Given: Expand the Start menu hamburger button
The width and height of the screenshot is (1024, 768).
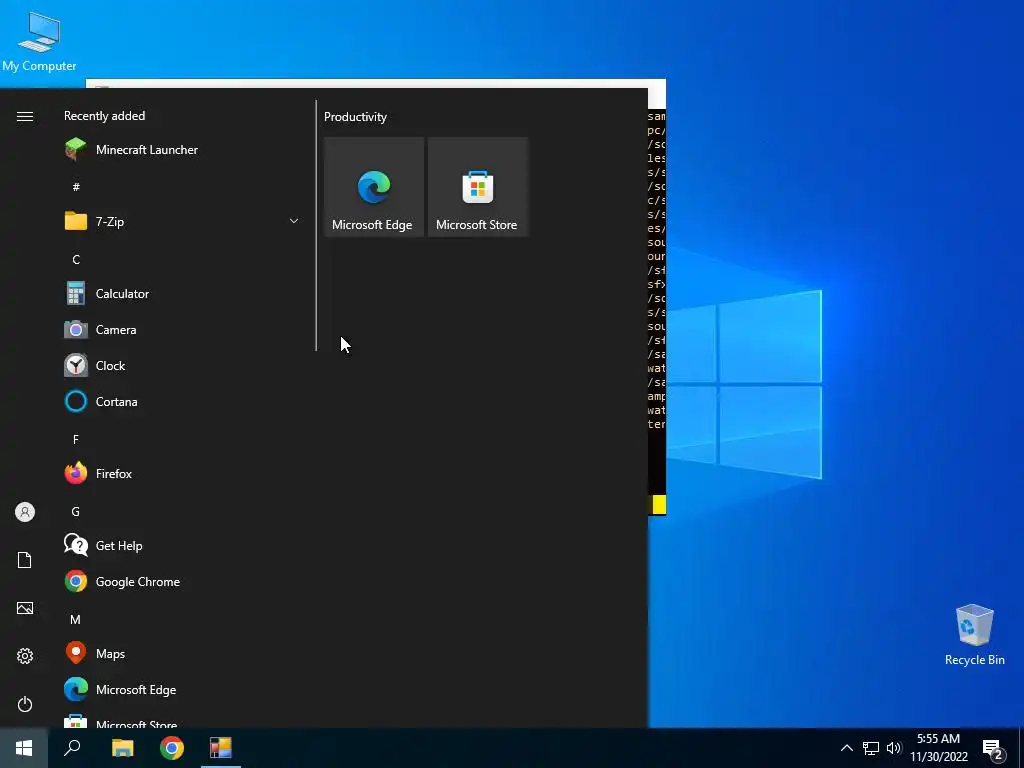Looking at the screenshot, I should click(x=25, y=116).
